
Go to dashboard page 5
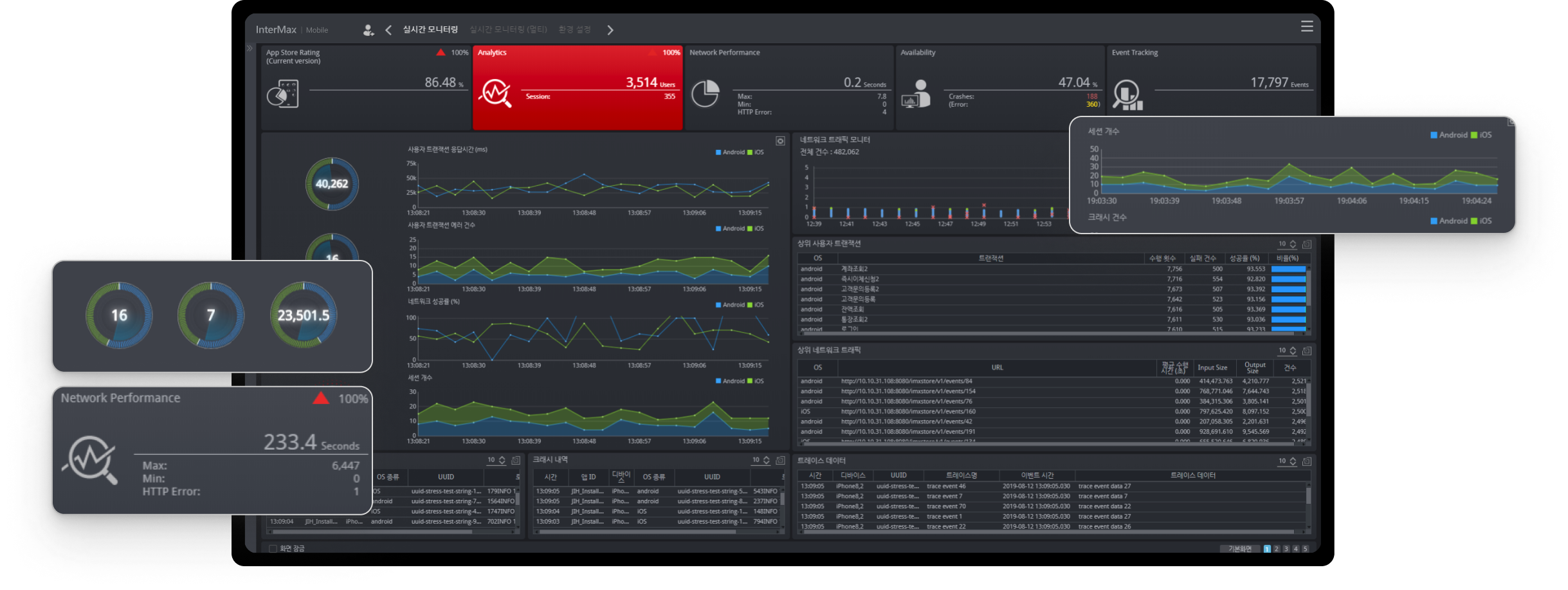pyautogui.click(x=1305, y=549)
